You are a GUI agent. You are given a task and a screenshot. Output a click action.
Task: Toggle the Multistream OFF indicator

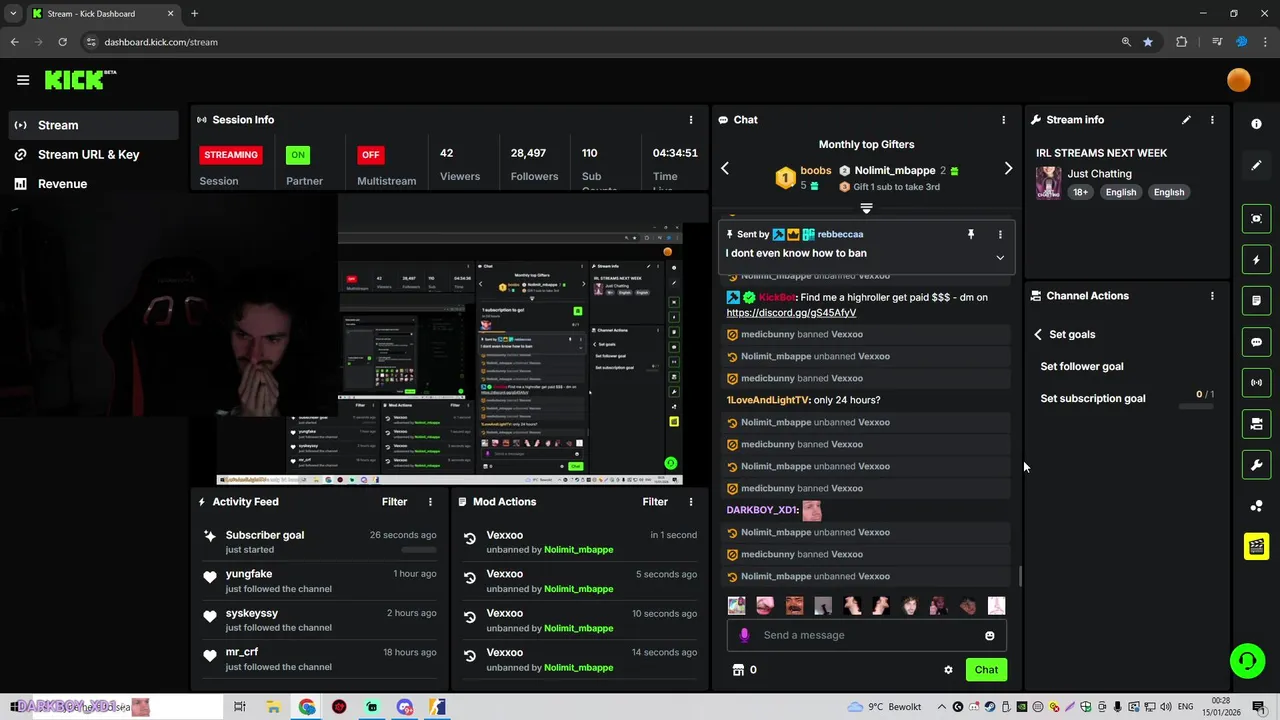point(371,155)
